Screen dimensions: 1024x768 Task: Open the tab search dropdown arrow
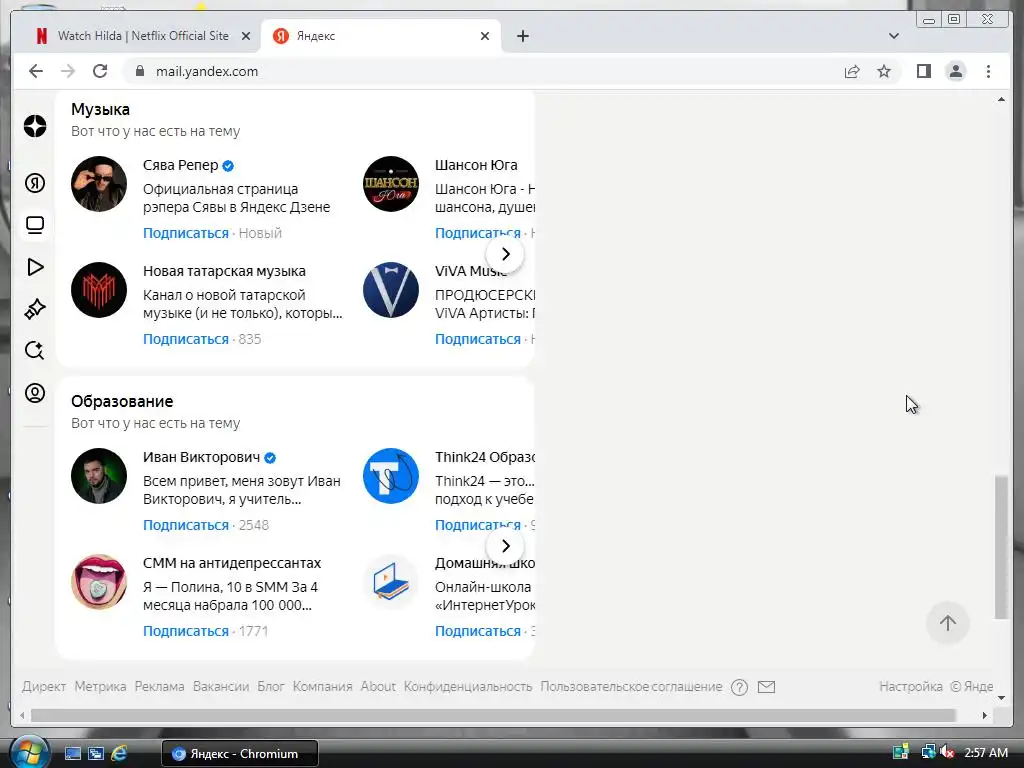coord(893,36)
